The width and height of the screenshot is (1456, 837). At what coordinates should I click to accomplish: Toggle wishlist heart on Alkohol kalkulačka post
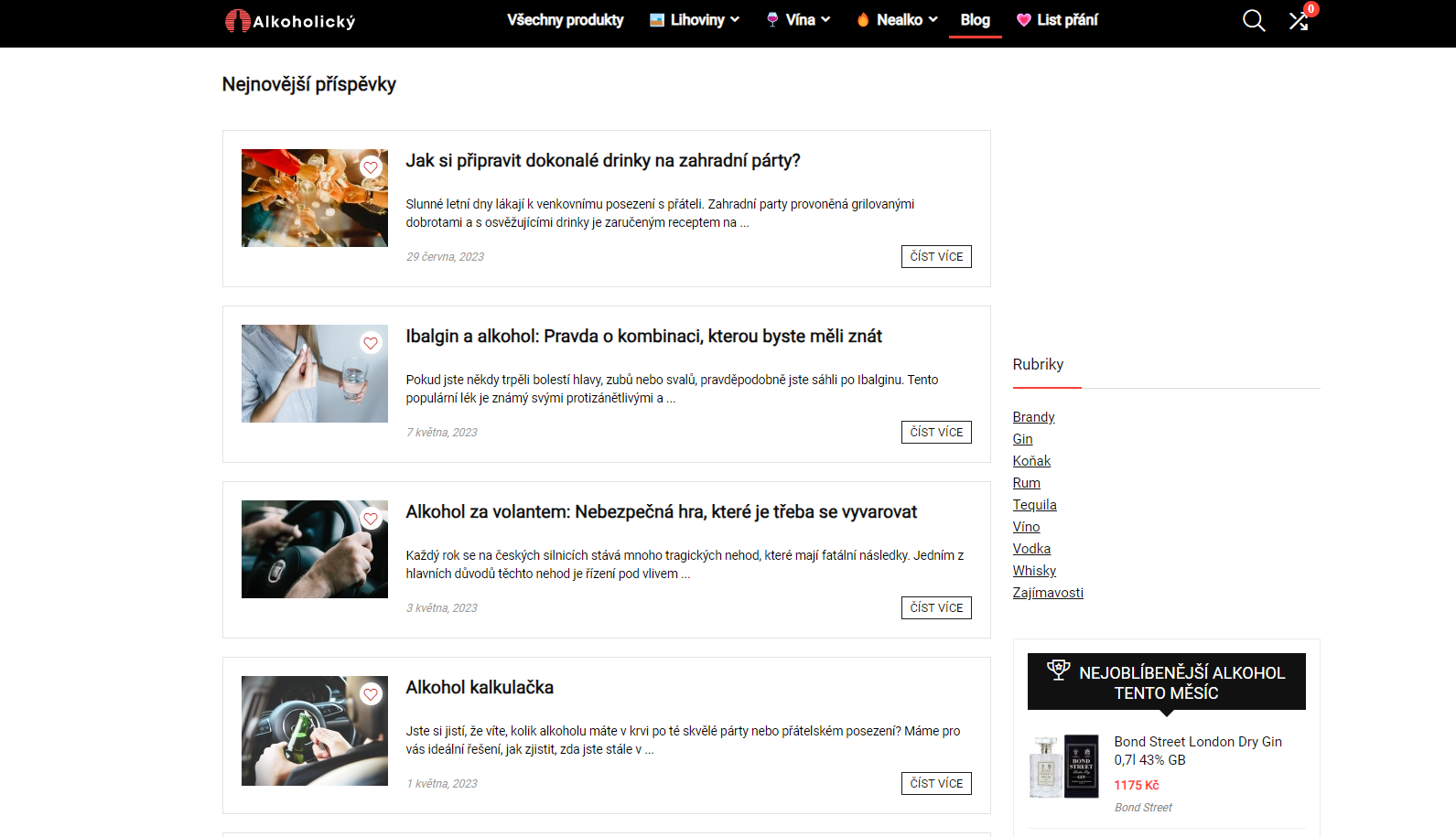tap(371, 694)
